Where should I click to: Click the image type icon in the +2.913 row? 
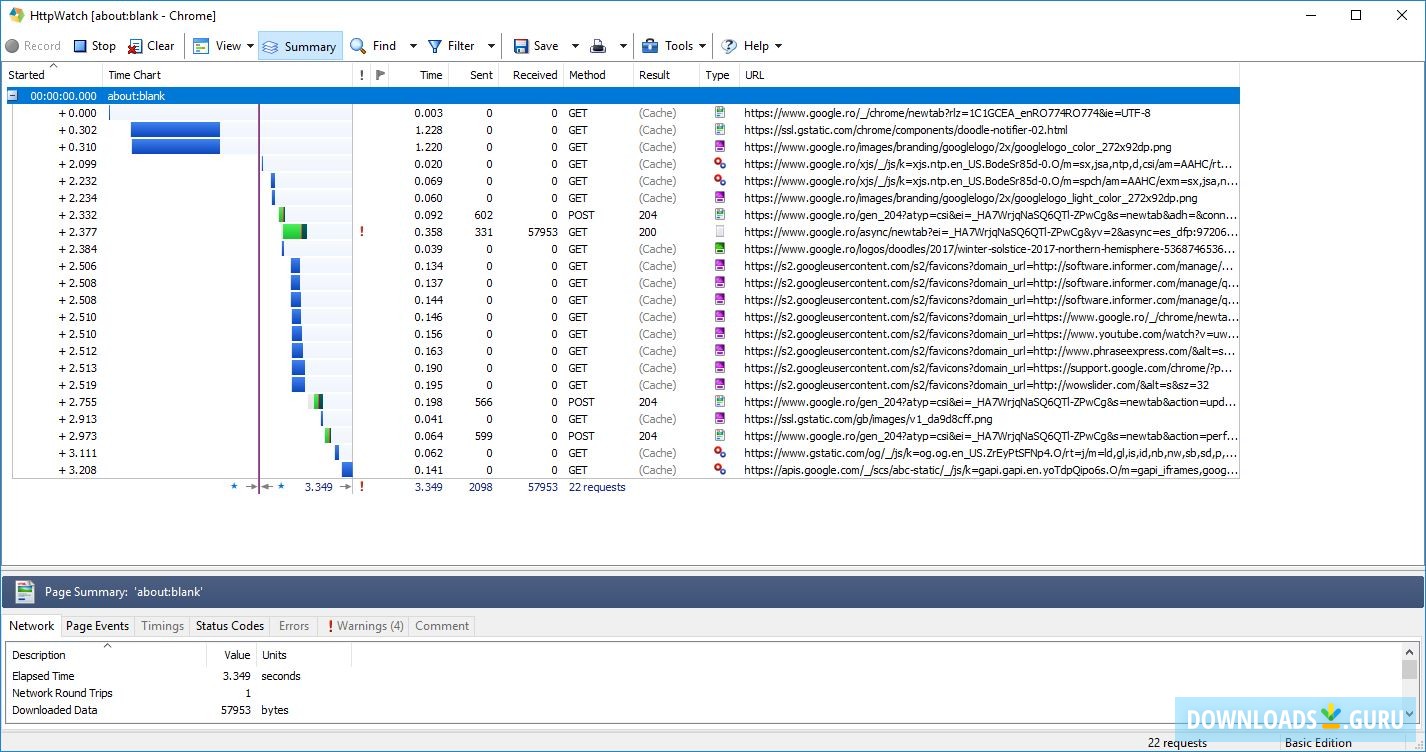click(719, 419)
